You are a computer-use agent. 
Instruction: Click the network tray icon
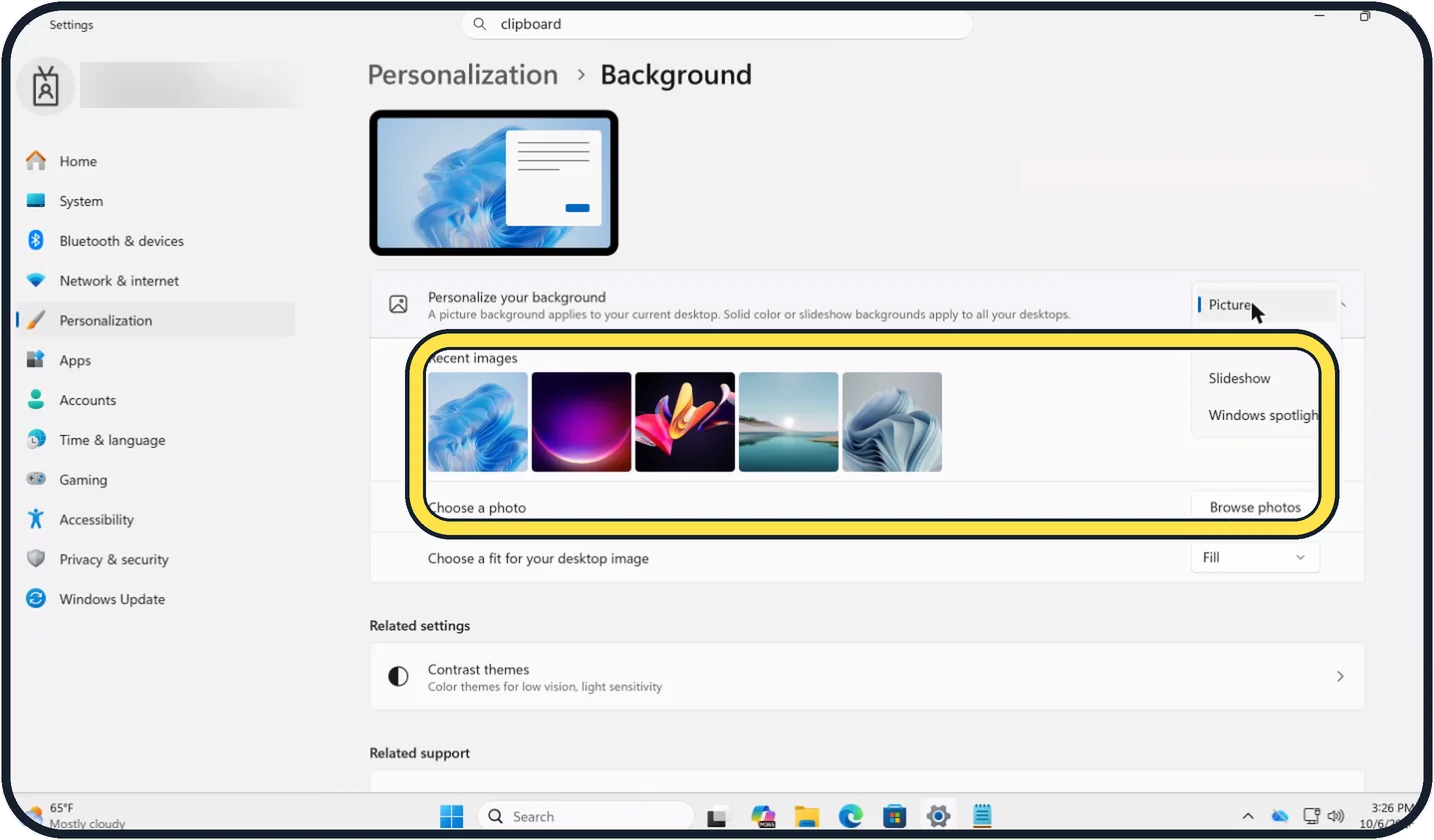tap(1312, 816)
